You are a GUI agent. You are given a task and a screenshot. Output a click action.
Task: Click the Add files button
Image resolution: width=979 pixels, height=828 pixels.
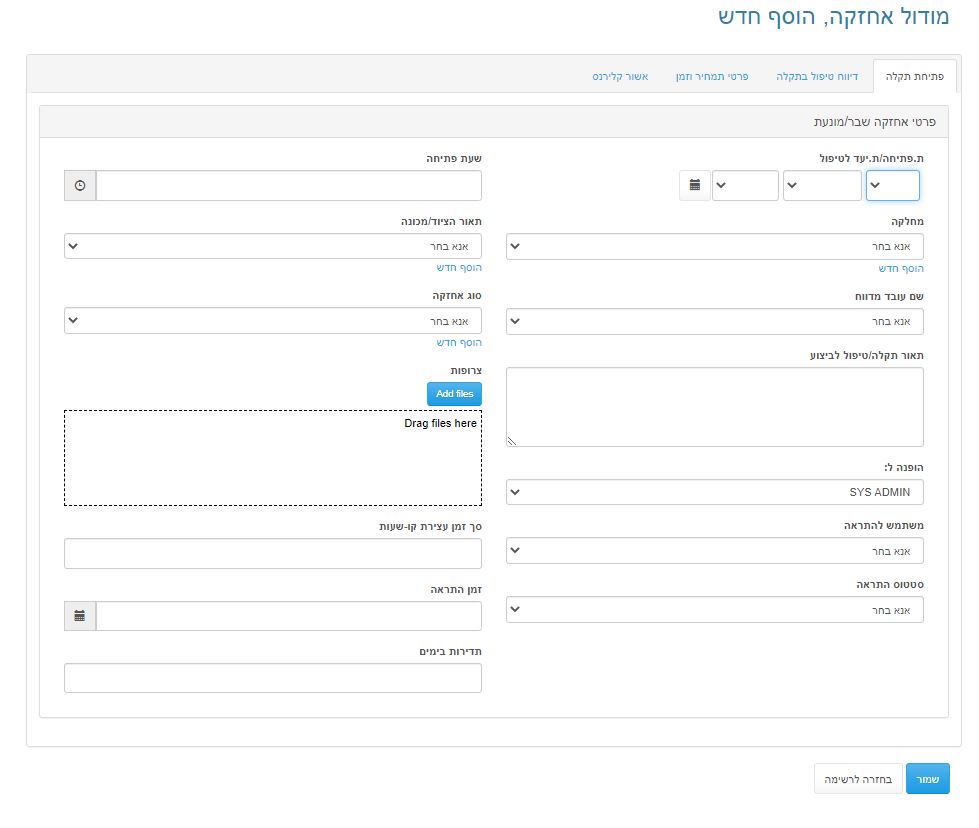[x=454, y=394]
